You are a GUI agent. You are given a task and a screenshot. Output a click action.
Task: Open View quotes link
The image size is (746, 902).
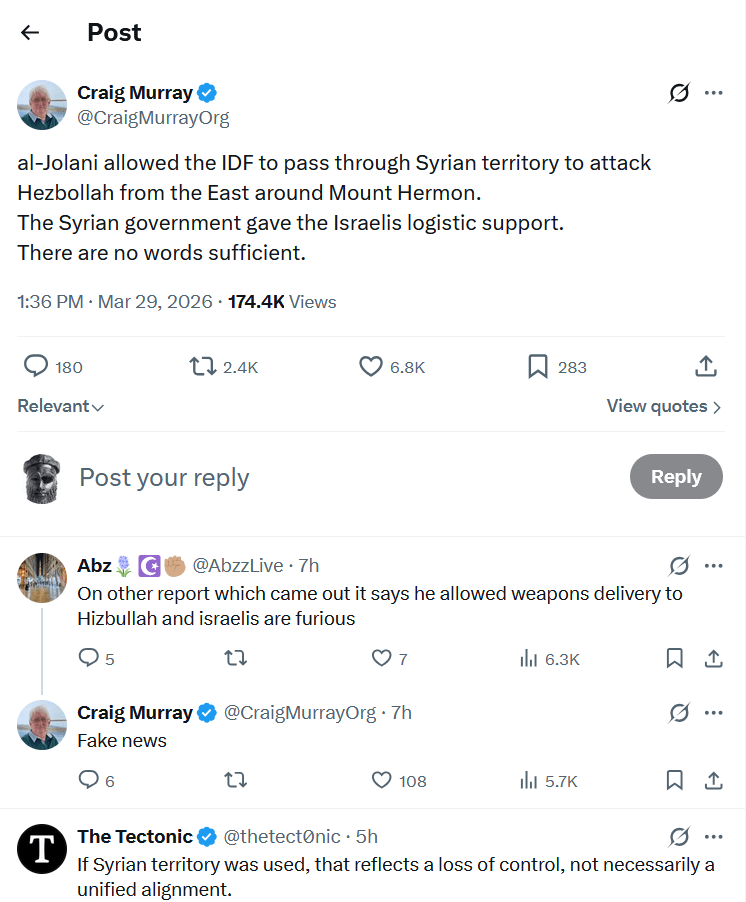[x=663, y=406]
